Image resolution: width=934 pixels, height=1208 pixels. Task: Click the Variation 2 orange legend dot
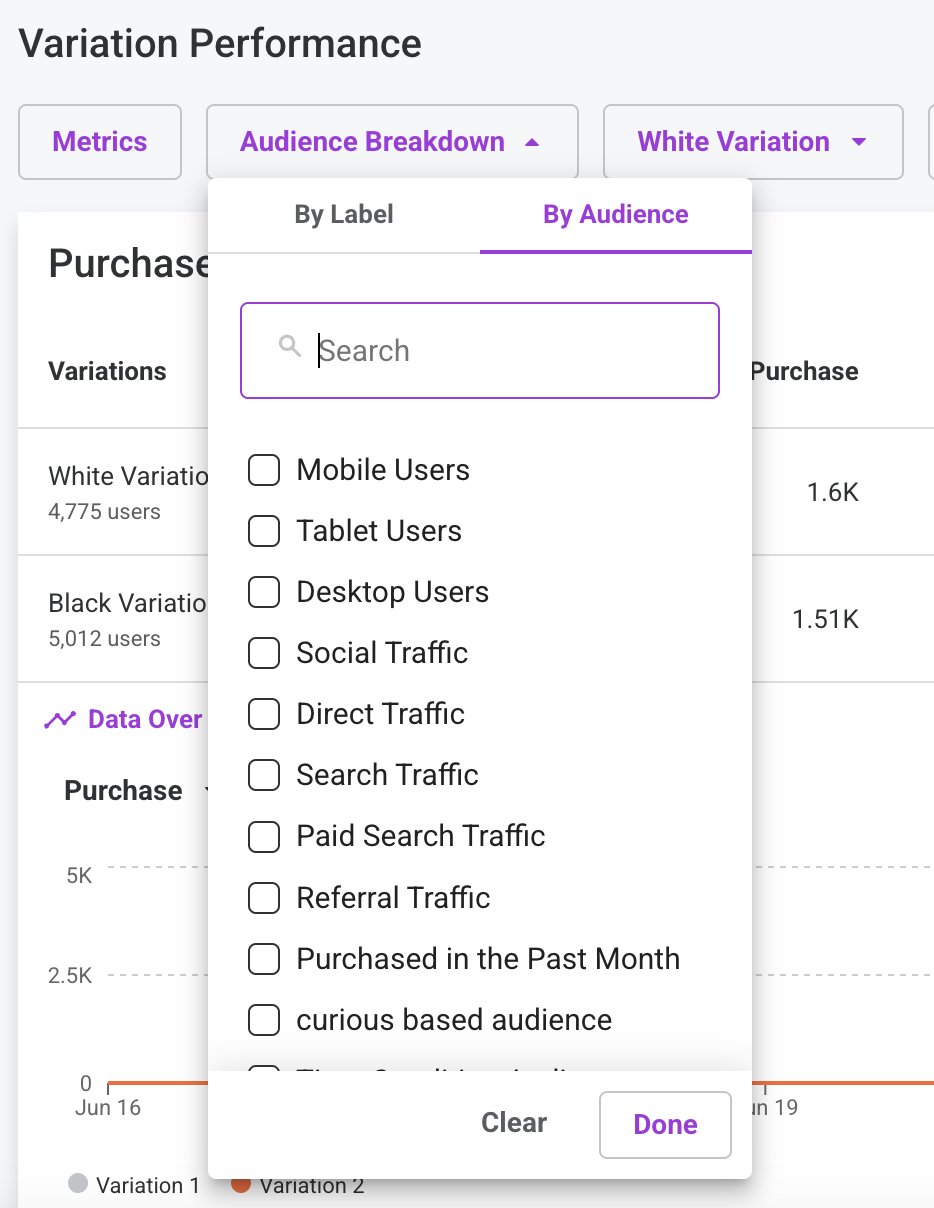coord(241,1184)
